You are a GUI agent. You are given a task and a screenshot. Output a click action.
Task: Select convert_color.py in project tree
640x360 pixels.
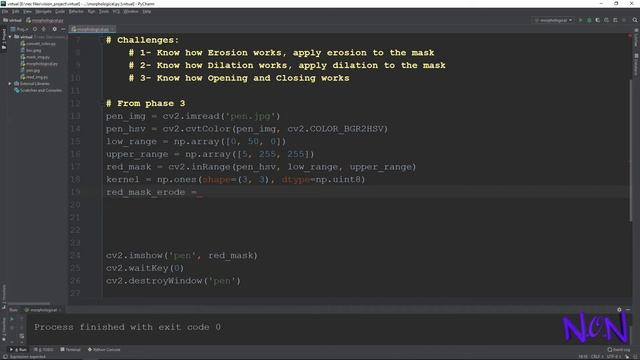38,43
